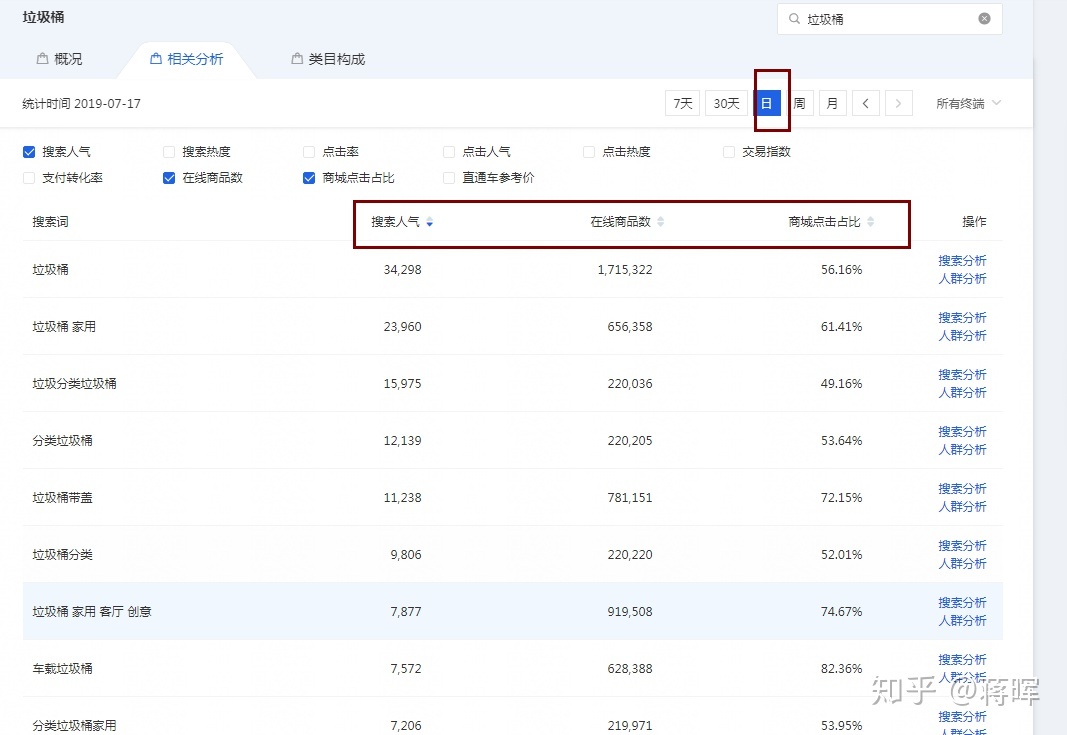
Task: Enable the 搜索热度 checkbox
Action: pyautogui.click(x=168, y=151)
